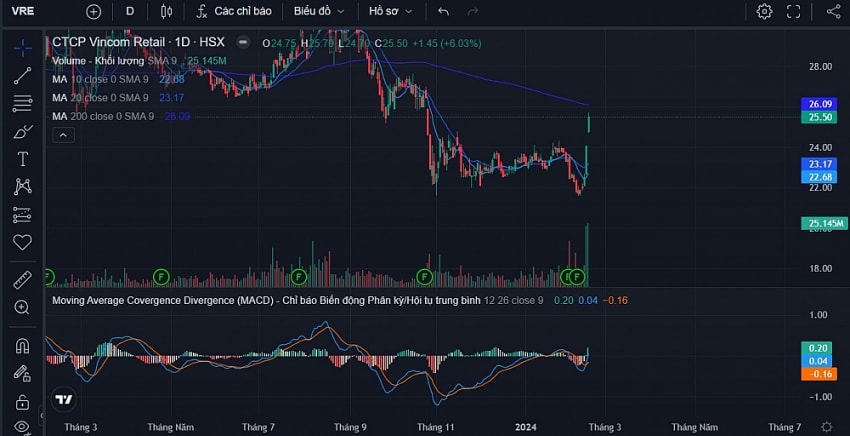This screenshot has height=436, width=850.
Task: Select the chart patterns tool
Action: pyautogui.click(x=22, y=187)
